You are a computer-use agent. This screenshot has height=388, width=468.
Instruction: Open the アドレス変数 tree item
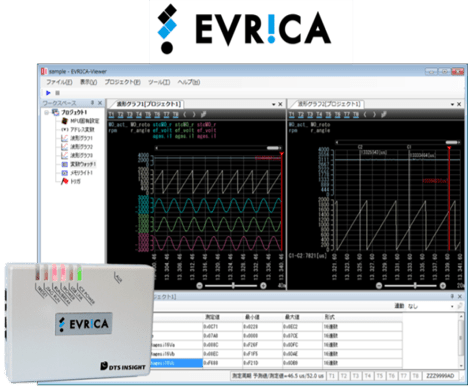(78, 129)
